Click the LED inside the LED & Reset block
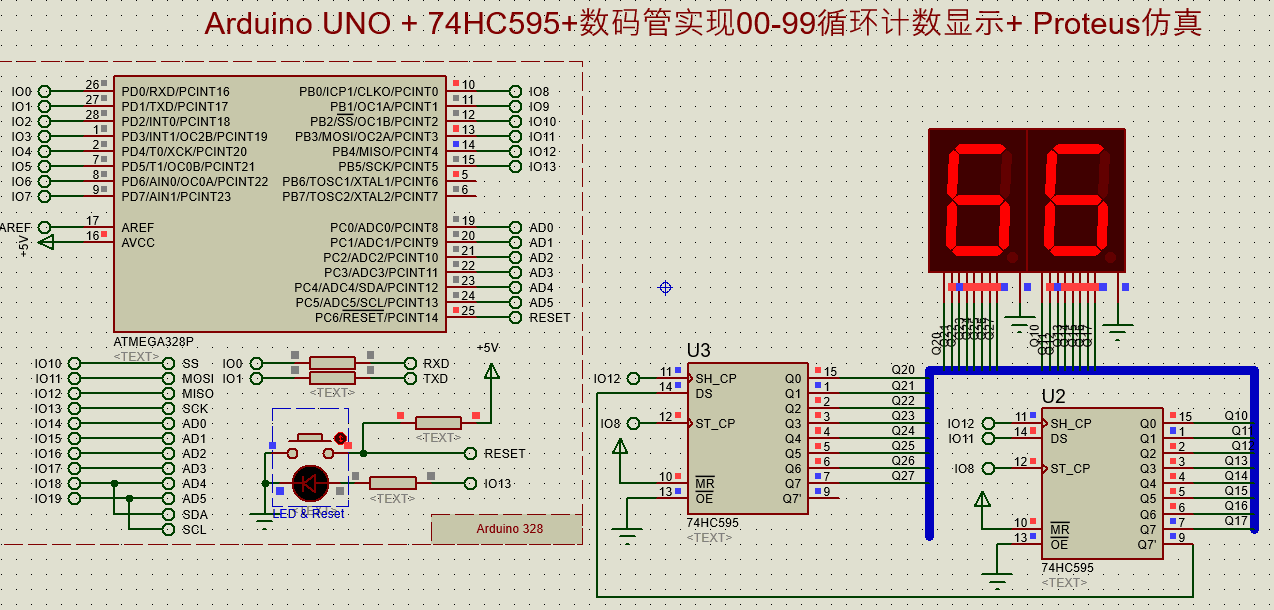The height and width of the screenshot is (610, 1274). (x=310, y=483)
